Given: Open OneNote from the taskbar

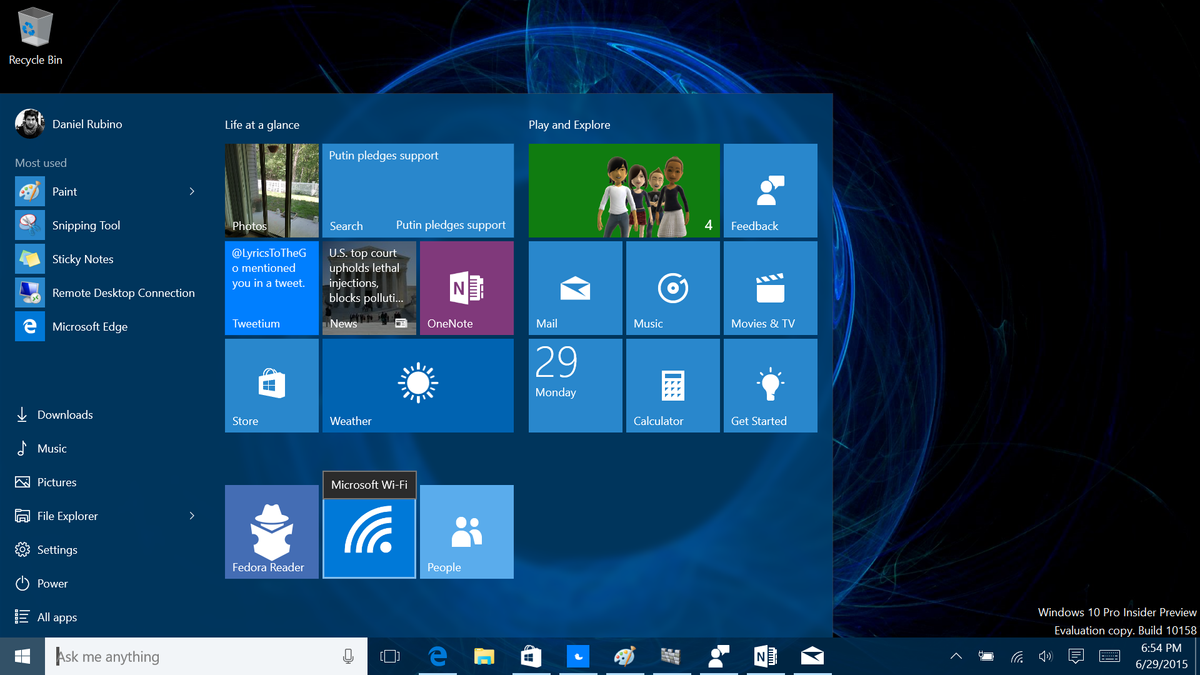Looking at the screenshot, I should 765,656.
